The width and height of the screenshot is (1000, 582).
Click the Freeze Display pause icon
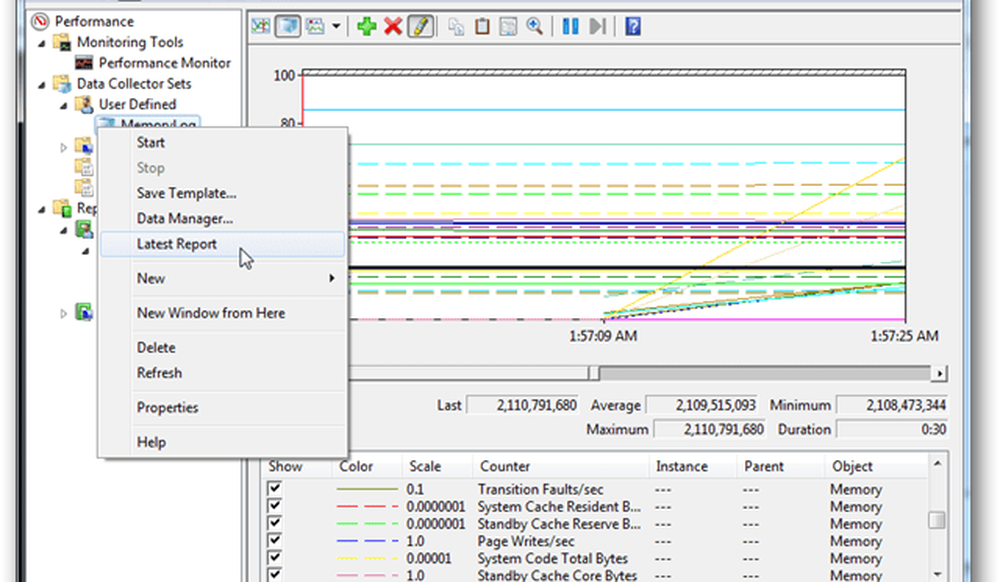pyautogui.click(x=570, y=26)
